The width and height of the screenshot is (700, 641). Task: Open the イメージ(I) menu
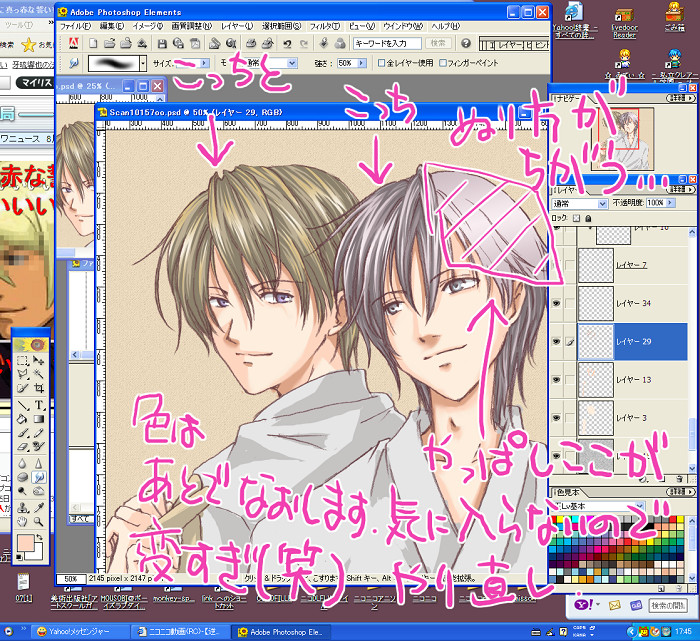148,26
